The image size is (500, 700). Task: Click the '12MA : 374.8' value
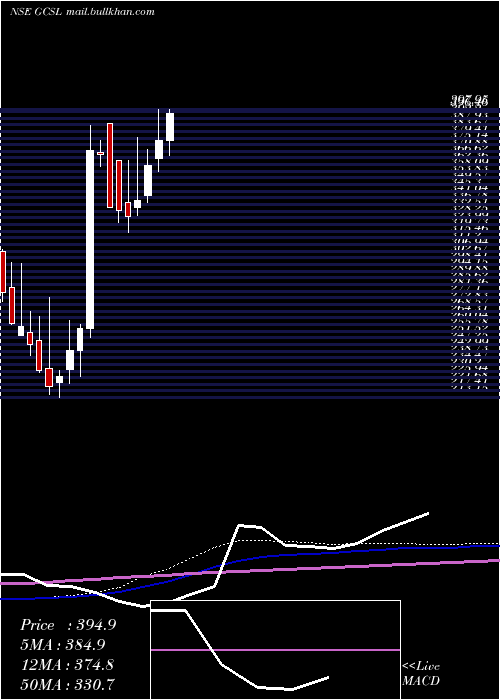click(x=67, y=665)
